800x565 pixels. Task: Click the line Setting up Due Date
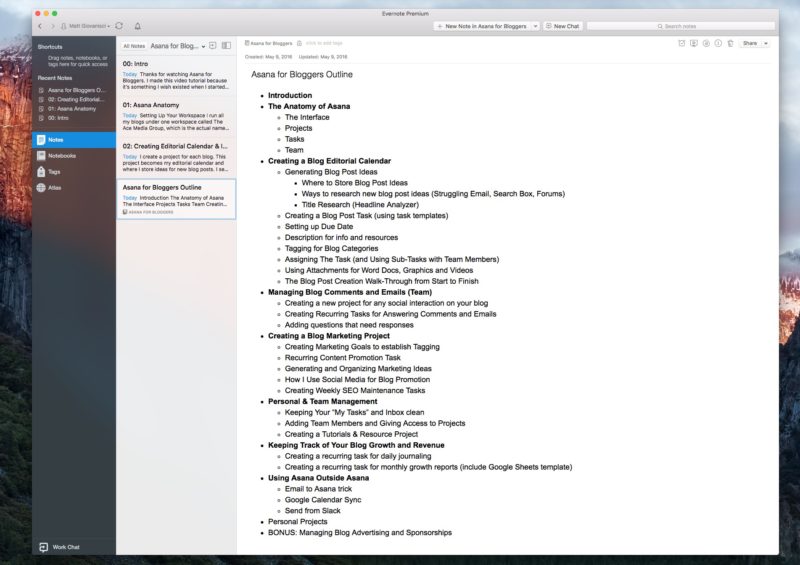(x=318, y=227)
